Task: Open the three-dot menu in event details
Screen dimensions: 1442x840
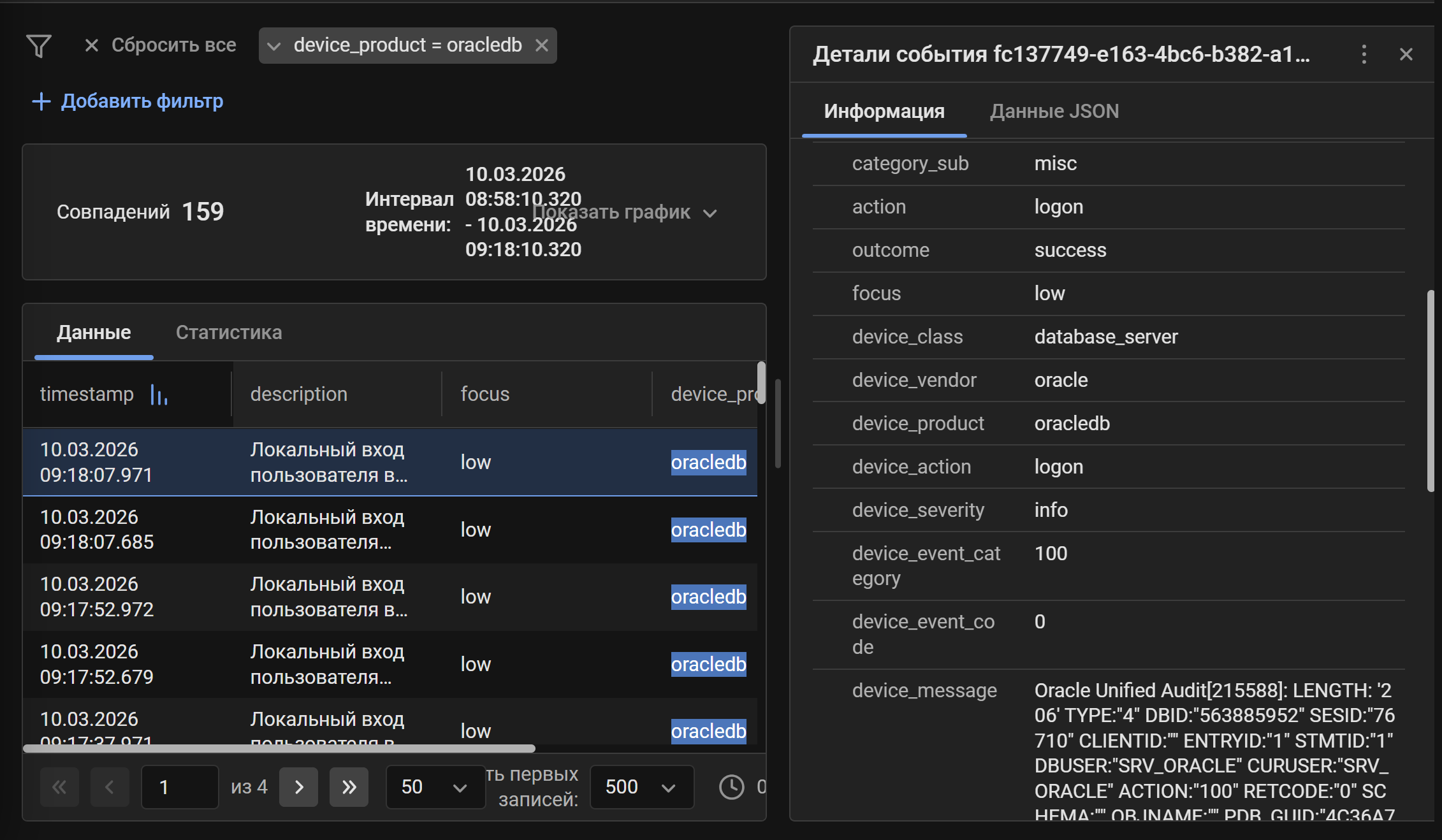Action: (x=1364, y=54)
